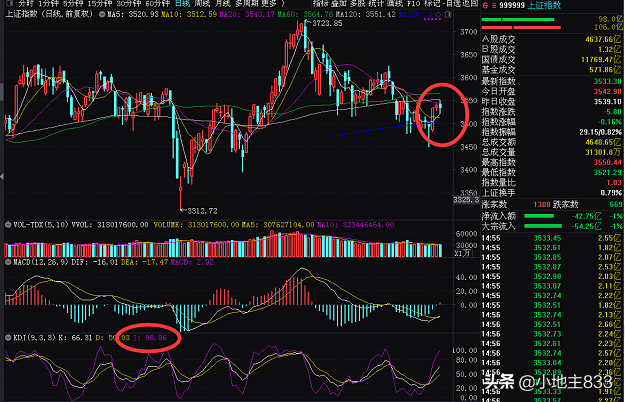The height and width of the screenshot is (402, 625).
Task: Open settings icon beside MA5 indicator
Action: [x=102, y=14]
